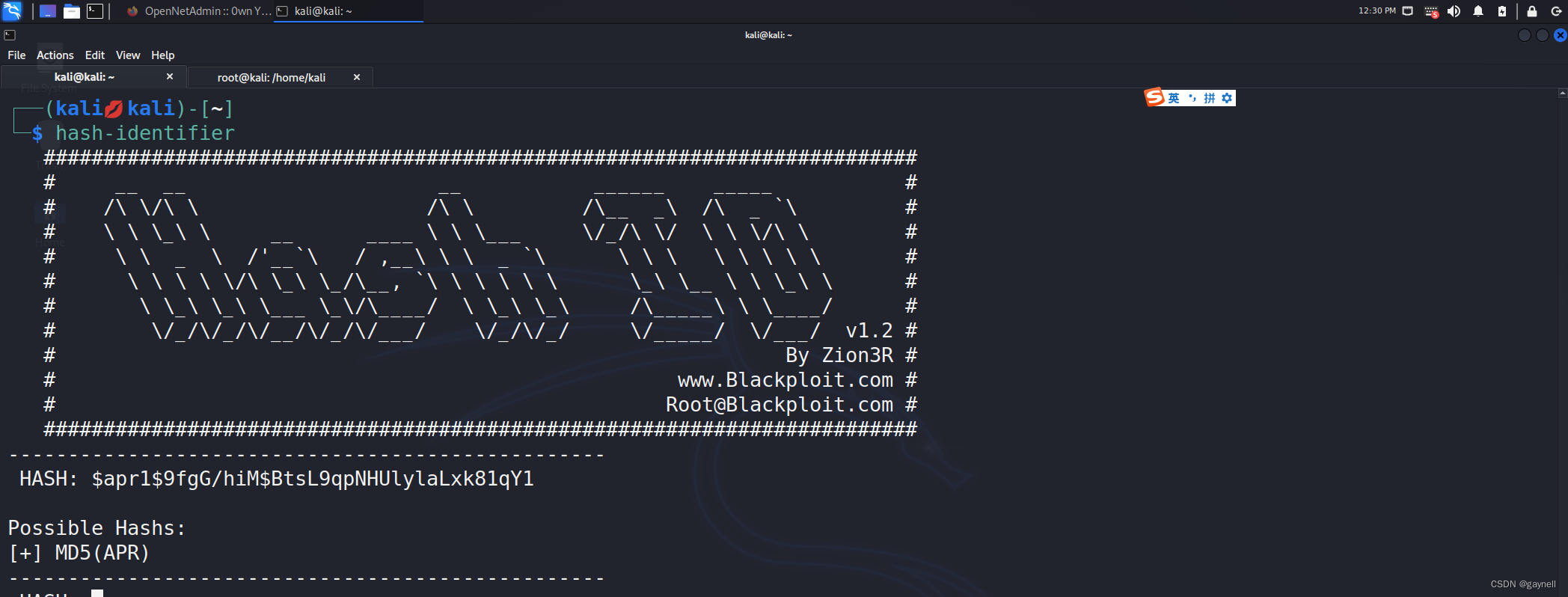
Task: Click the show desktop panel launcher
Action: pos(48,11)
